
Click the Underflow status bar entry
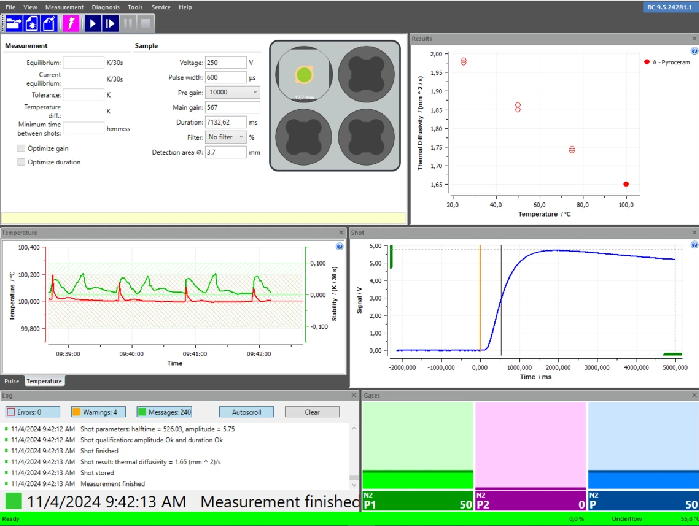627,519
